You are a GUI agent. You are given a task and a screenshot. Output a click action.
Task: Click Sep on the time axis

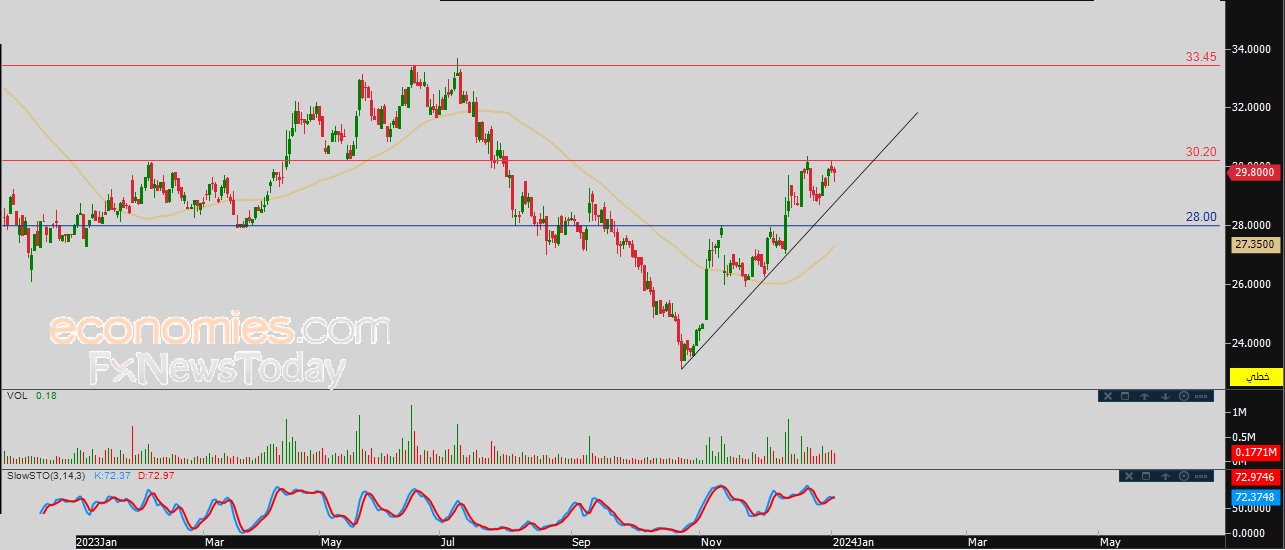pos(582,542)
